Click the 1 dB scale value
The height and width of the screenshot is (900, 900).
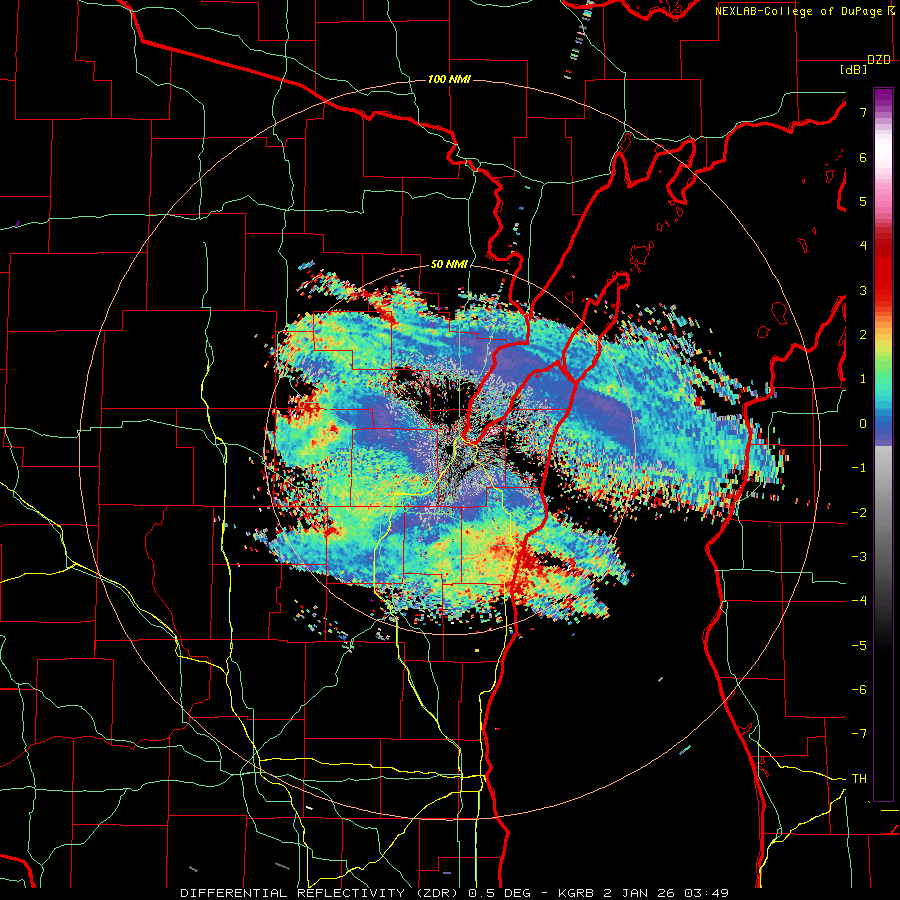coord(863,379)
